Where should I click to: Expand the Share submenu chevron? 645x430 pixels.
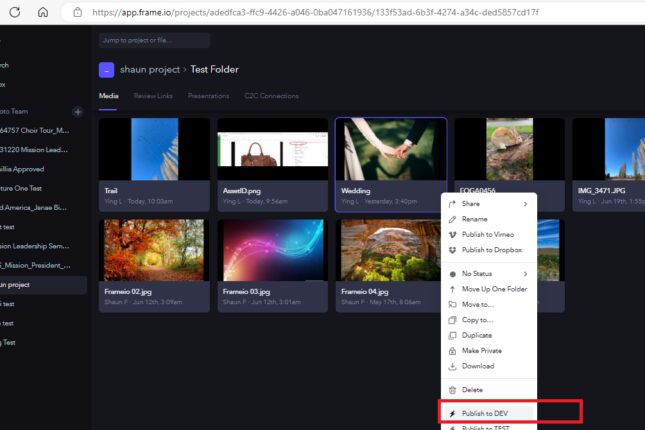525,204
